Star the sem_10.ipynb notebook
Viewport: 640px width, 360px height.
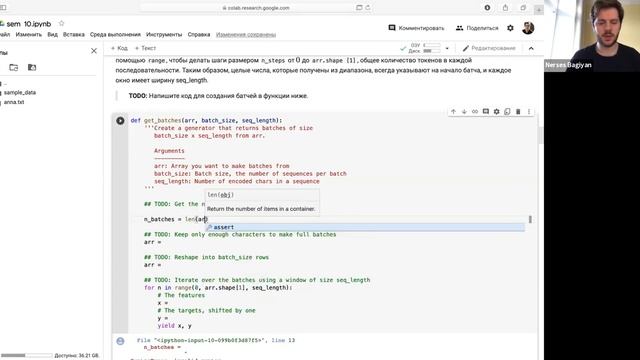[62, 24]
